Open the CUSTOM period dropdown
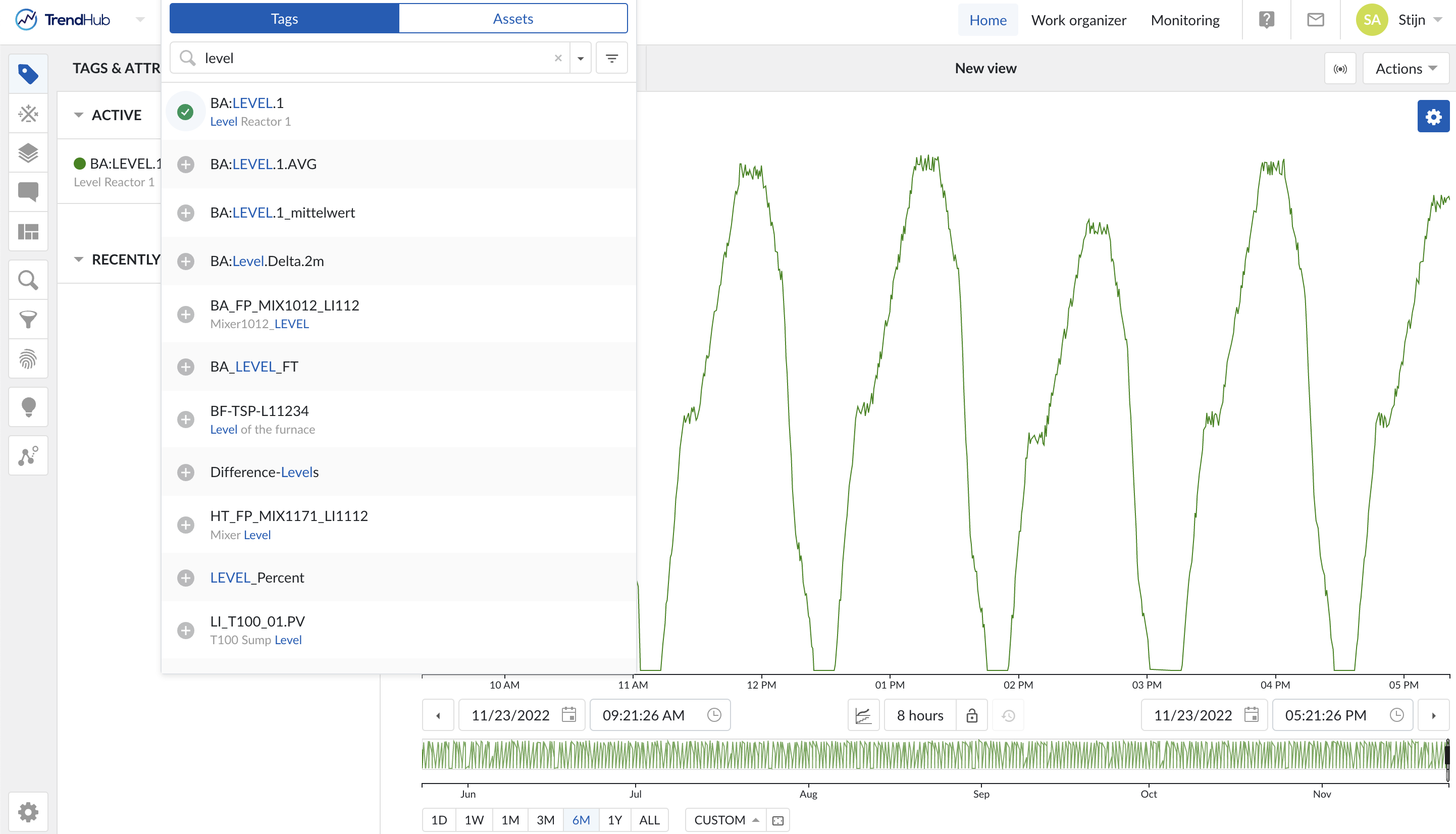 (x=725, y=820)
